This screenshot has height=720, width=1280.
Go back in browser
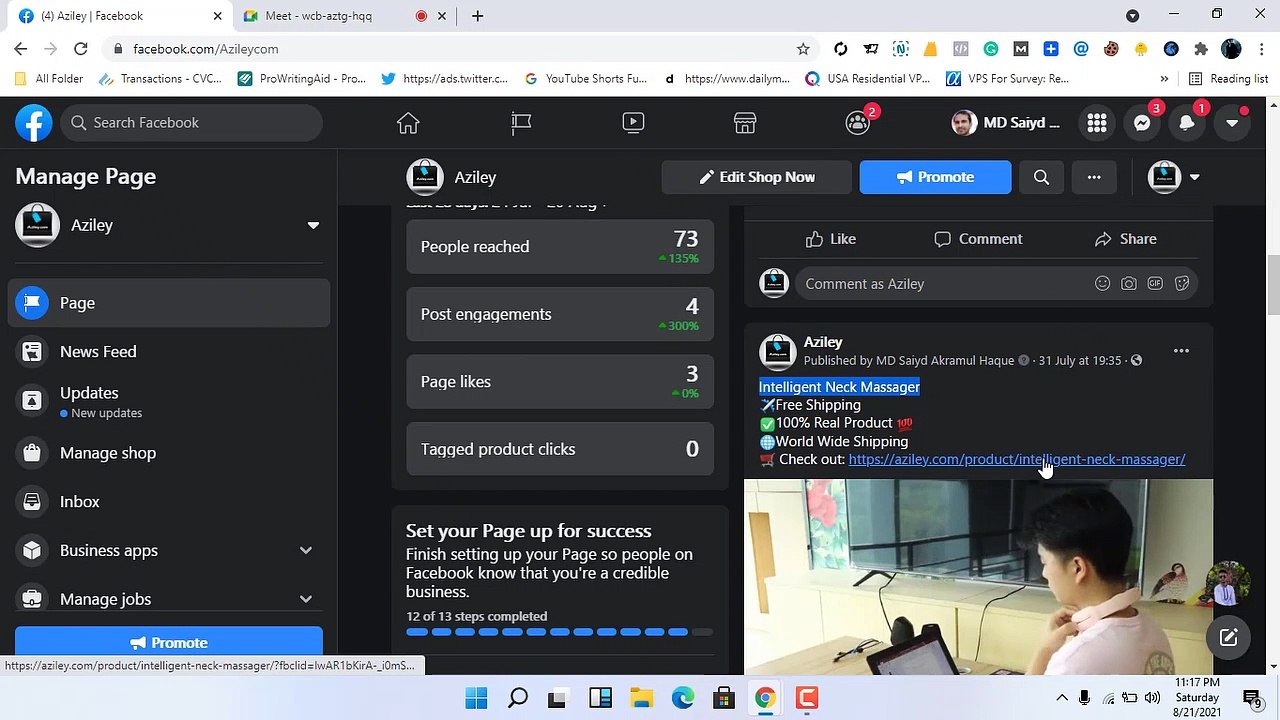pyautogui.click(x=21, y=48)
